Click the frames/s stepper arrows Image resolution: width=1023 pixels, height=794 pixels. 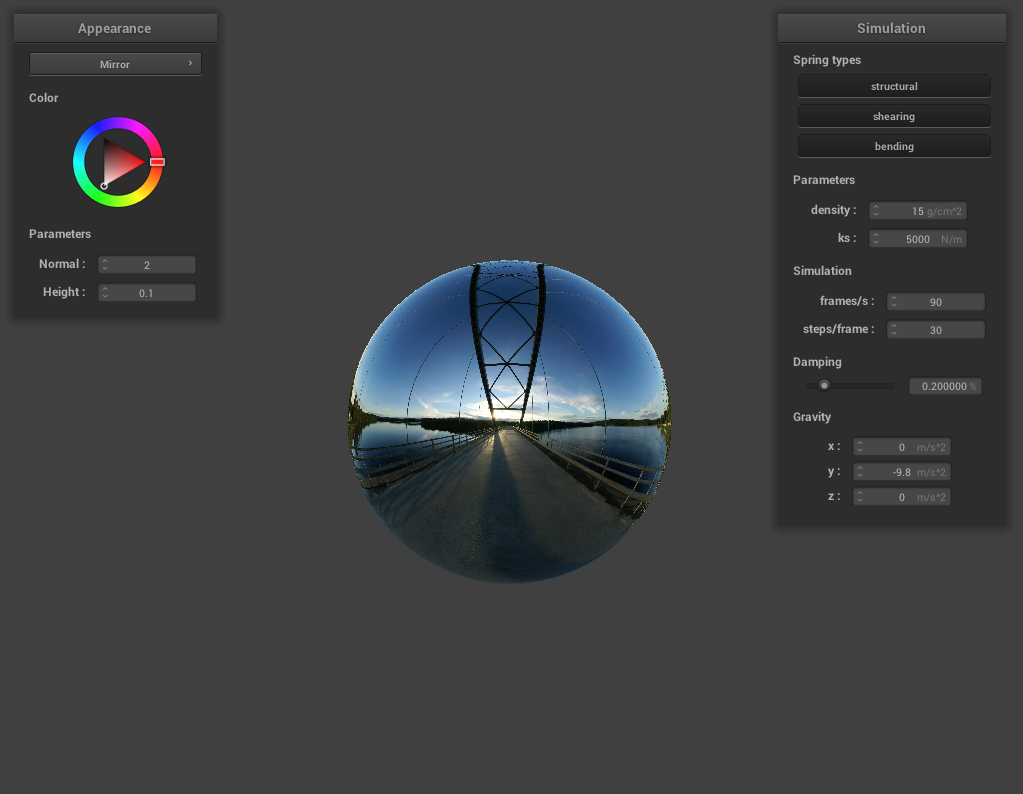tap(894, 301)
